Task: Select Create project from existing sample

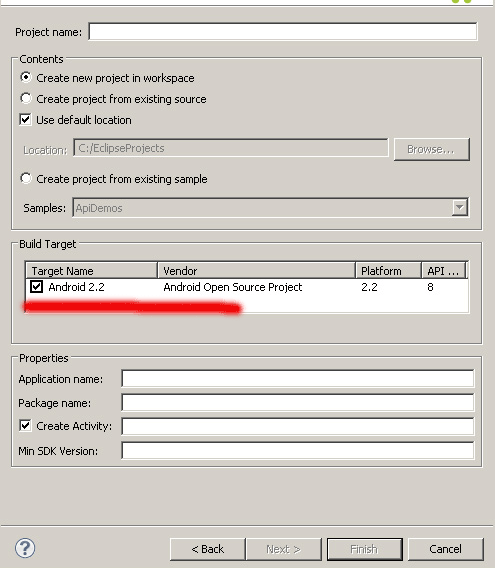Action: [x=26, y=179]
